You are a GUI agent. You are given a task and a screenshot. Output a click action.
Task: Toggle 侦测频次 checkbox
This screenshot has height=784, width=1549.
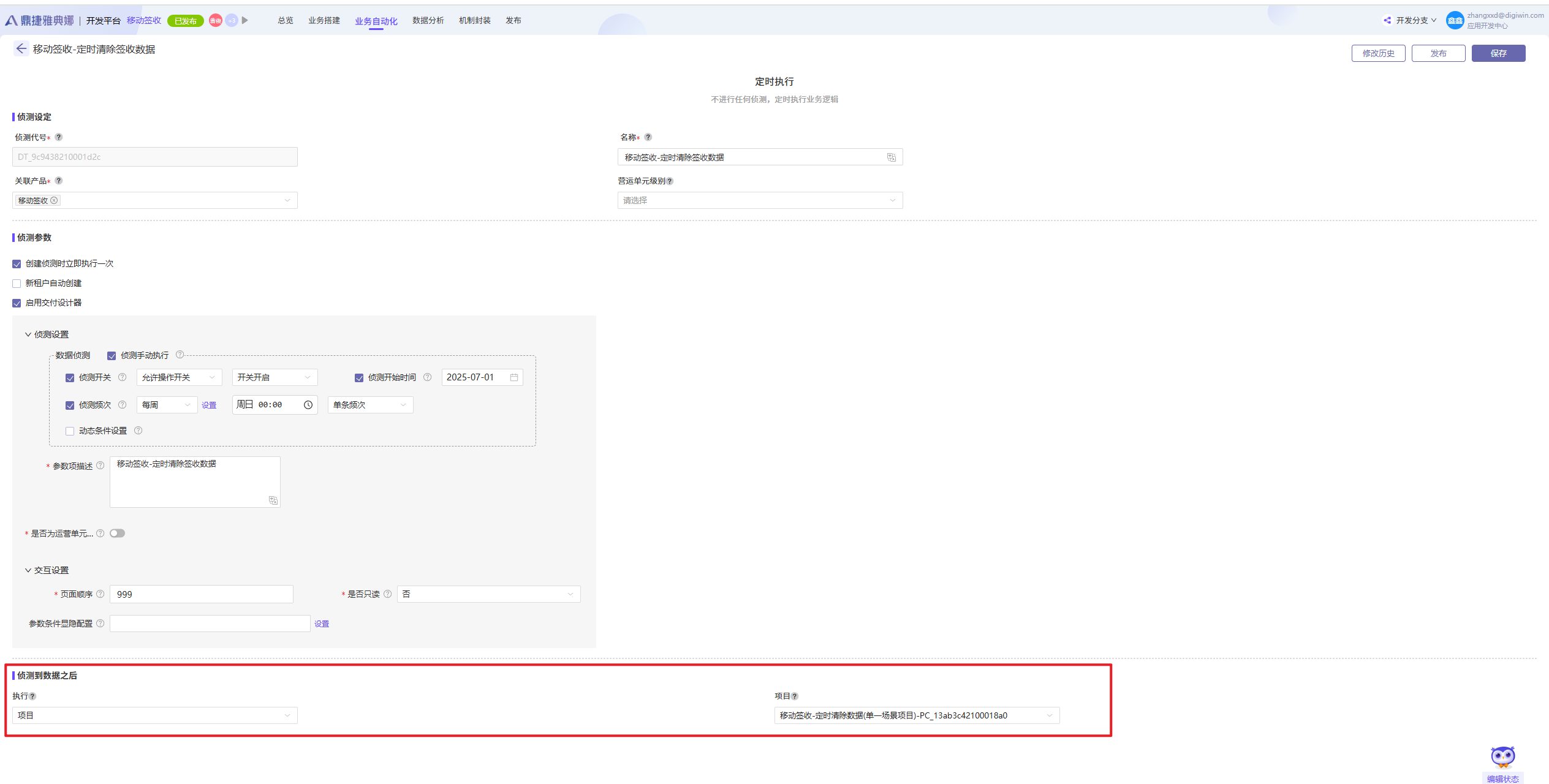coord(70,405)
